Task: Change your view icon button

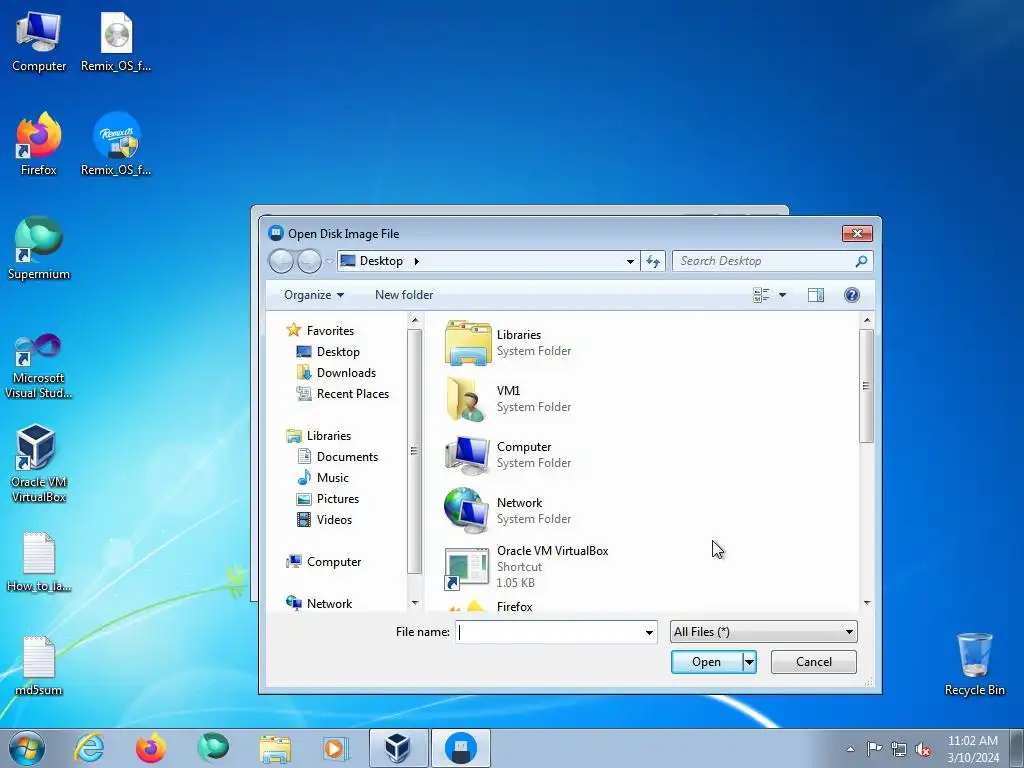Action: coord(761,295)
